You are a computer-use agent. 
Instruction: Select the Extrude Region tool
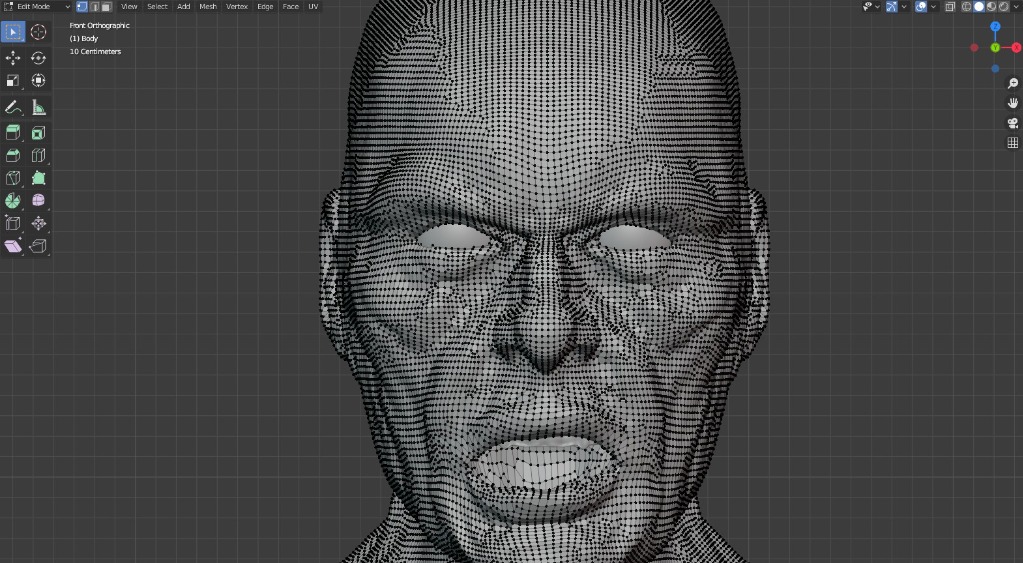13,132
